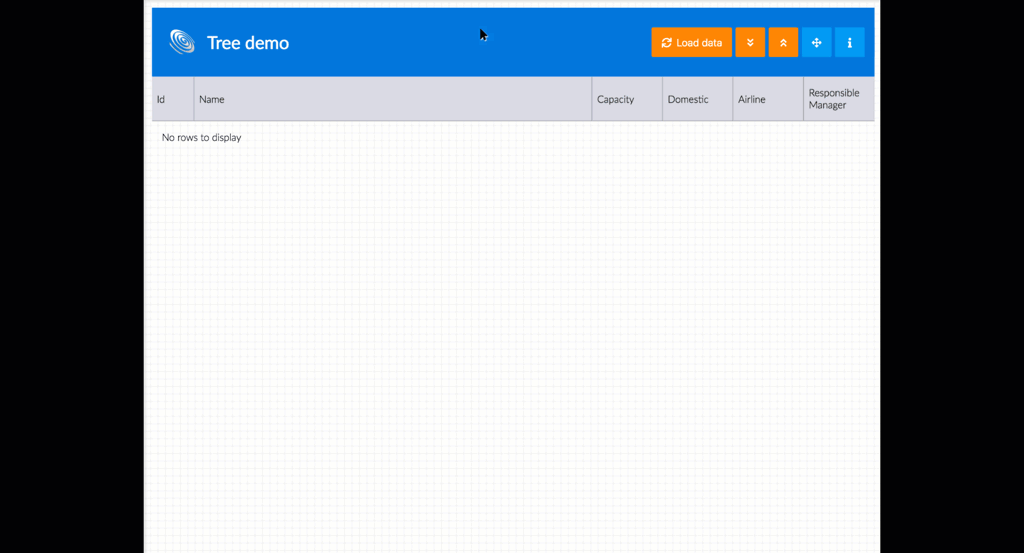Click the 'No rows to display' message

point(201,138)
